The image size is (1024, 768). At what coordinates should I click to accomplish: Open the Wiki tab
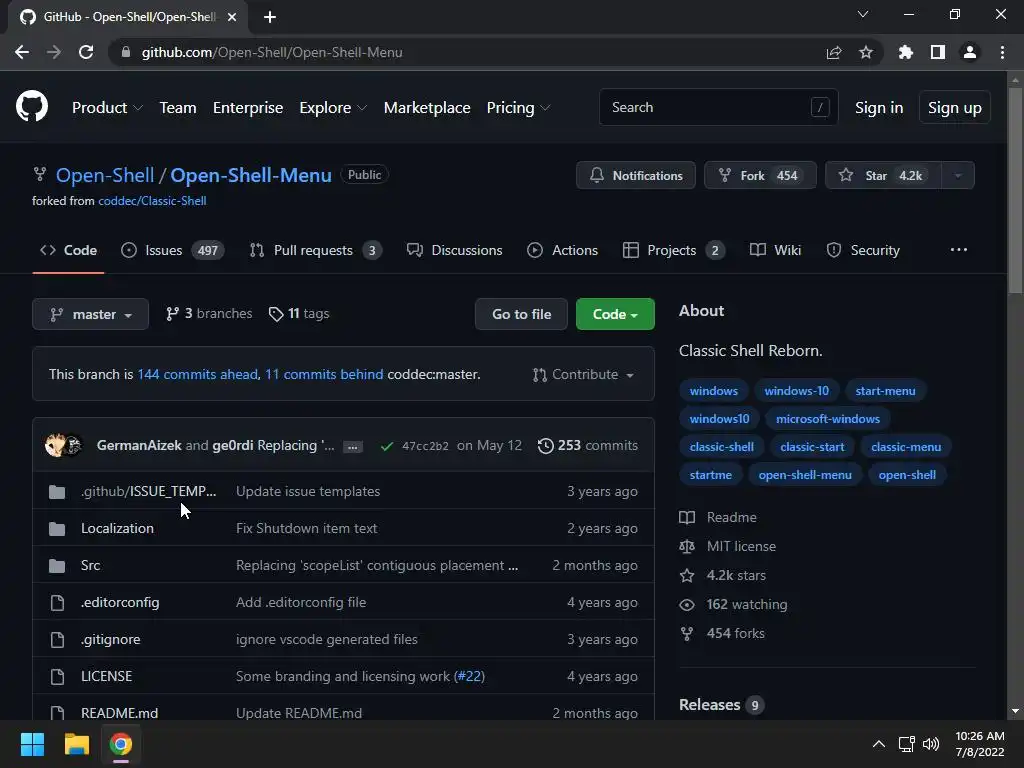775,250
